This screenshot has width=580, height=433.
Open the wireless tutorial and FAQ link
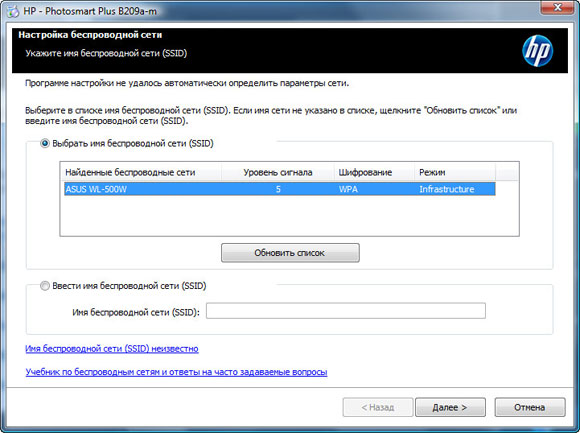(x=176, y=372)
